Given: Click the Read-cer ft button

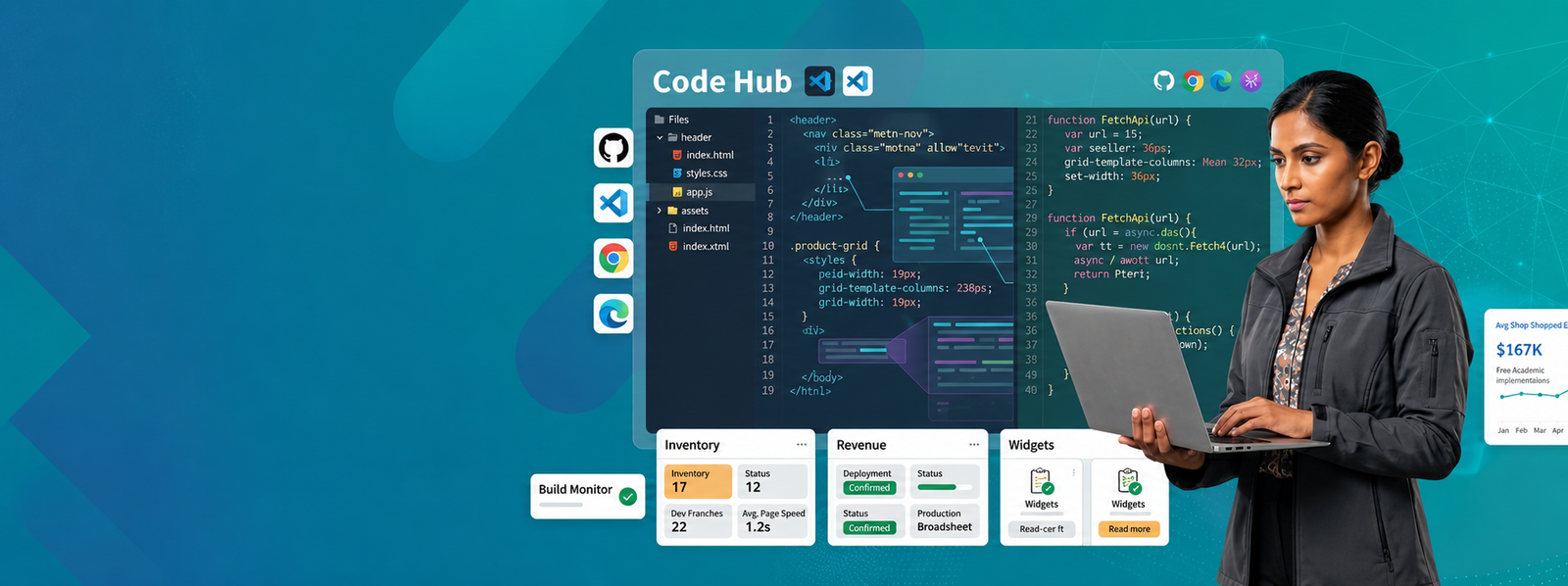Looking at the screenshot, I should pyautogui.click(x=1042, y=529).
